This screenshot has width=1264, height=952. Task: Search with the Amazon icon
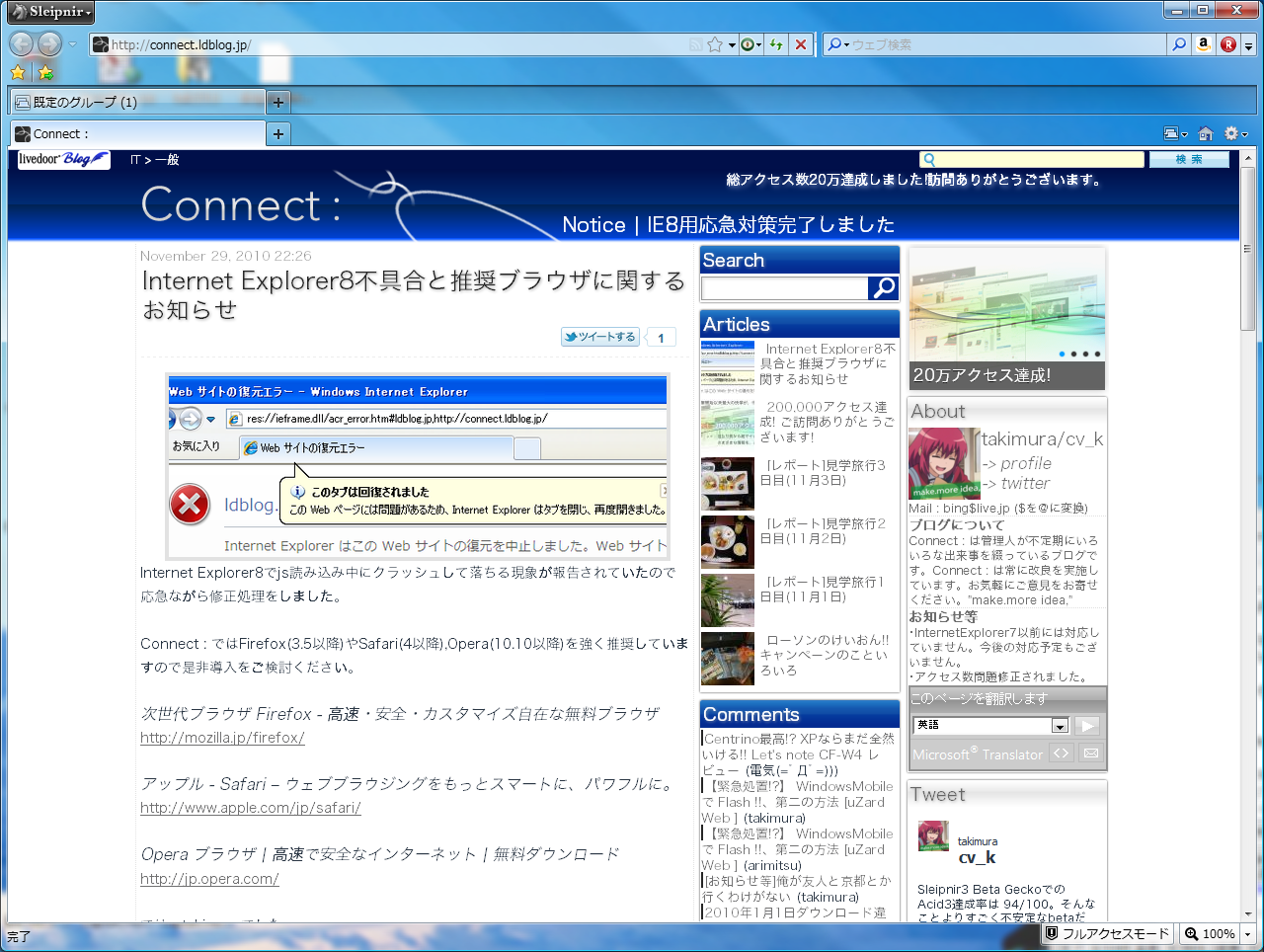(1204, 44)
